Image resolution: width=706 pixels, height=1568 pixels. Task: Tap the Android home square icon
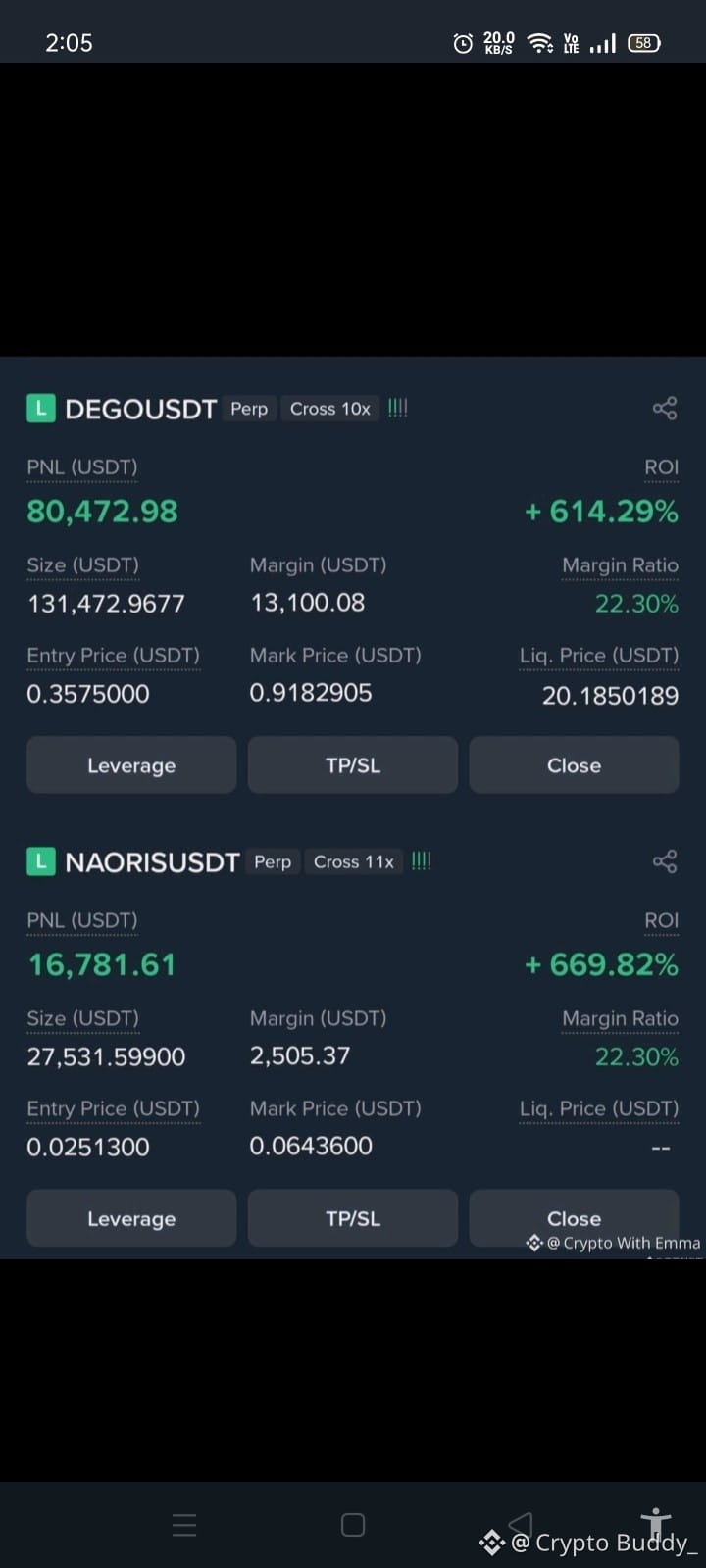pyautogui.click(x=353, y=1525)
